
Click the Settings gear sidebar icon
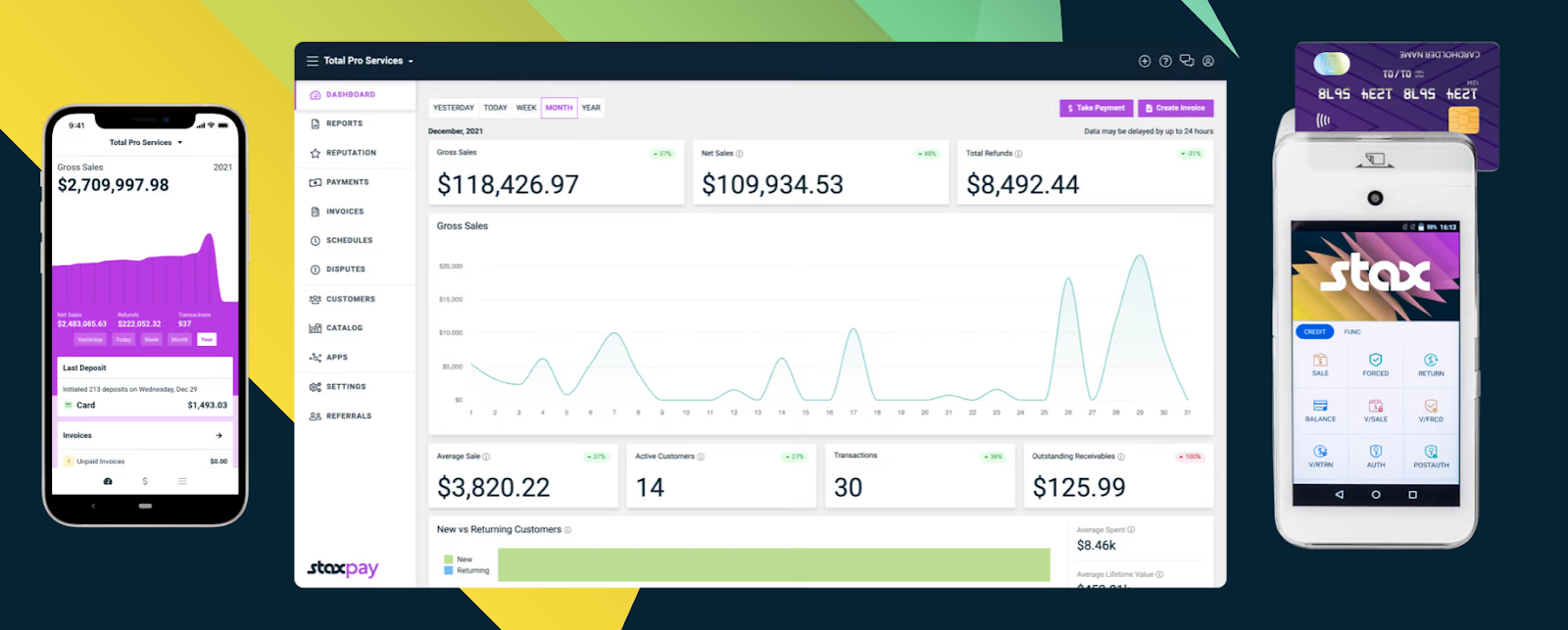click(315, 387)
